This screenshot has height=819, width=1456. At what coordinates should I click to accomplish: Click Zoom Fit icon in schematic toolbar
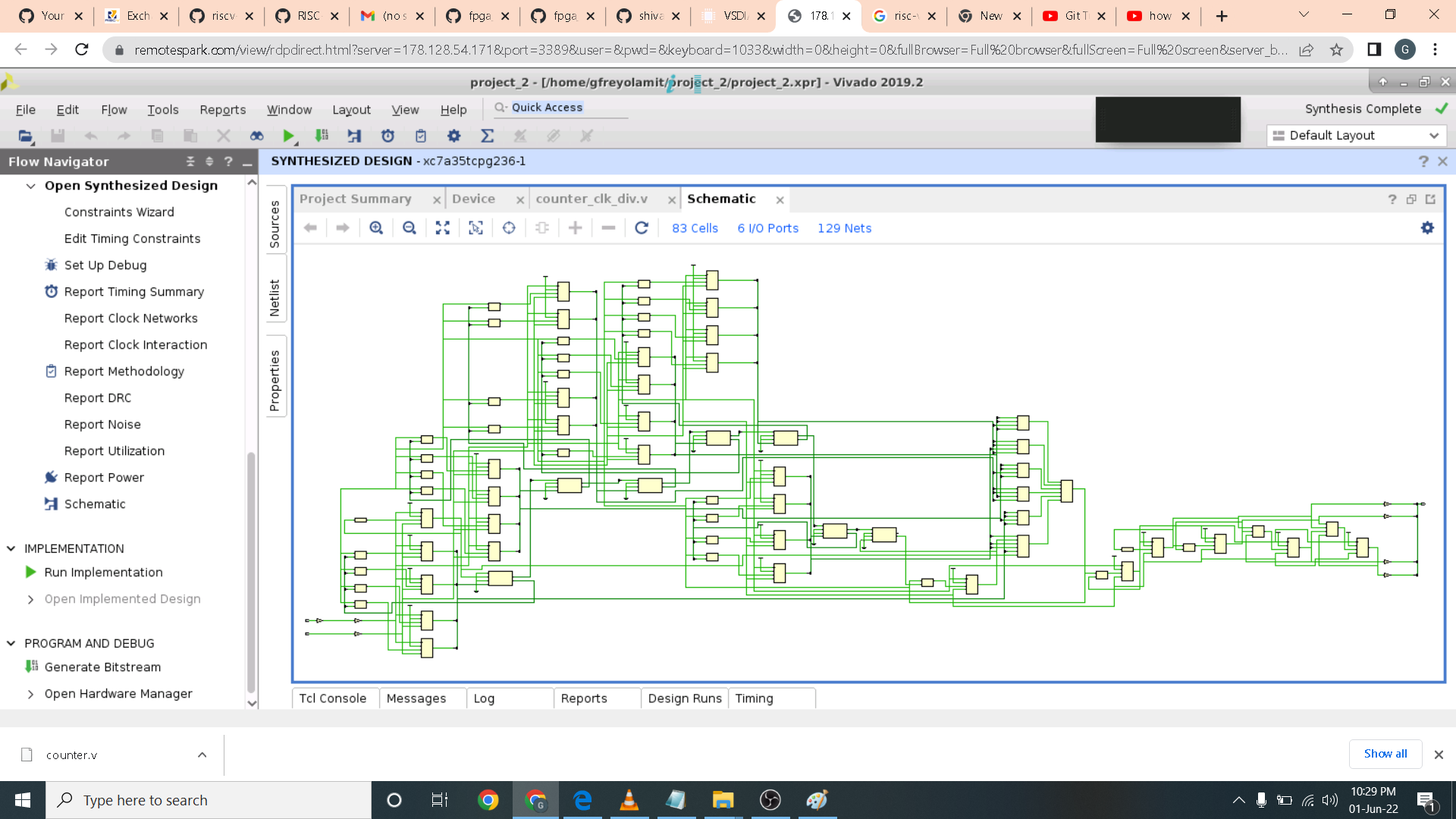point(443,228)
